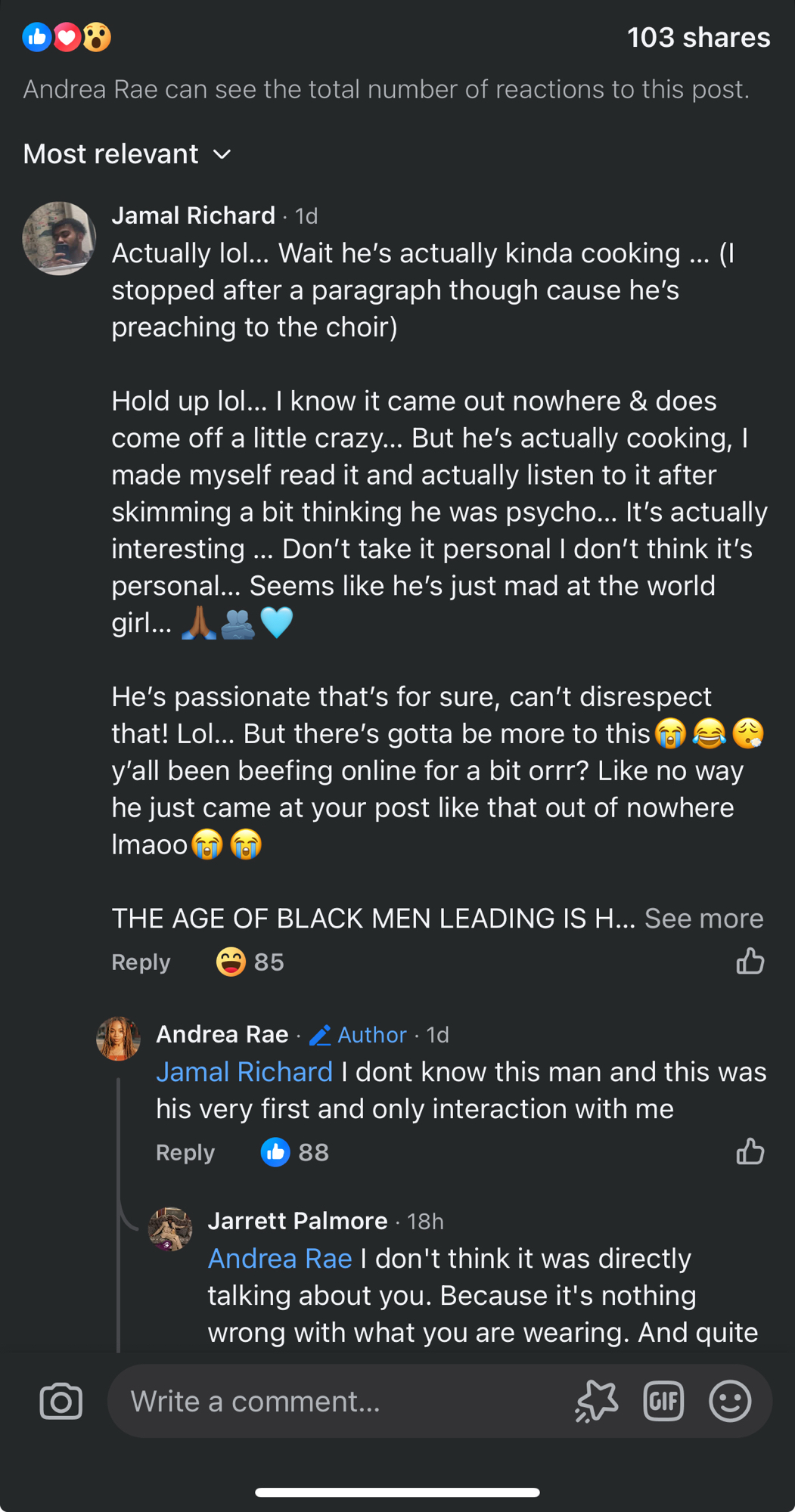This screenshot has width=795, height=1512.
Task: Tap Jamal Richard mention link in reply
Action: pyautogui.click(x=244, y=1072)
